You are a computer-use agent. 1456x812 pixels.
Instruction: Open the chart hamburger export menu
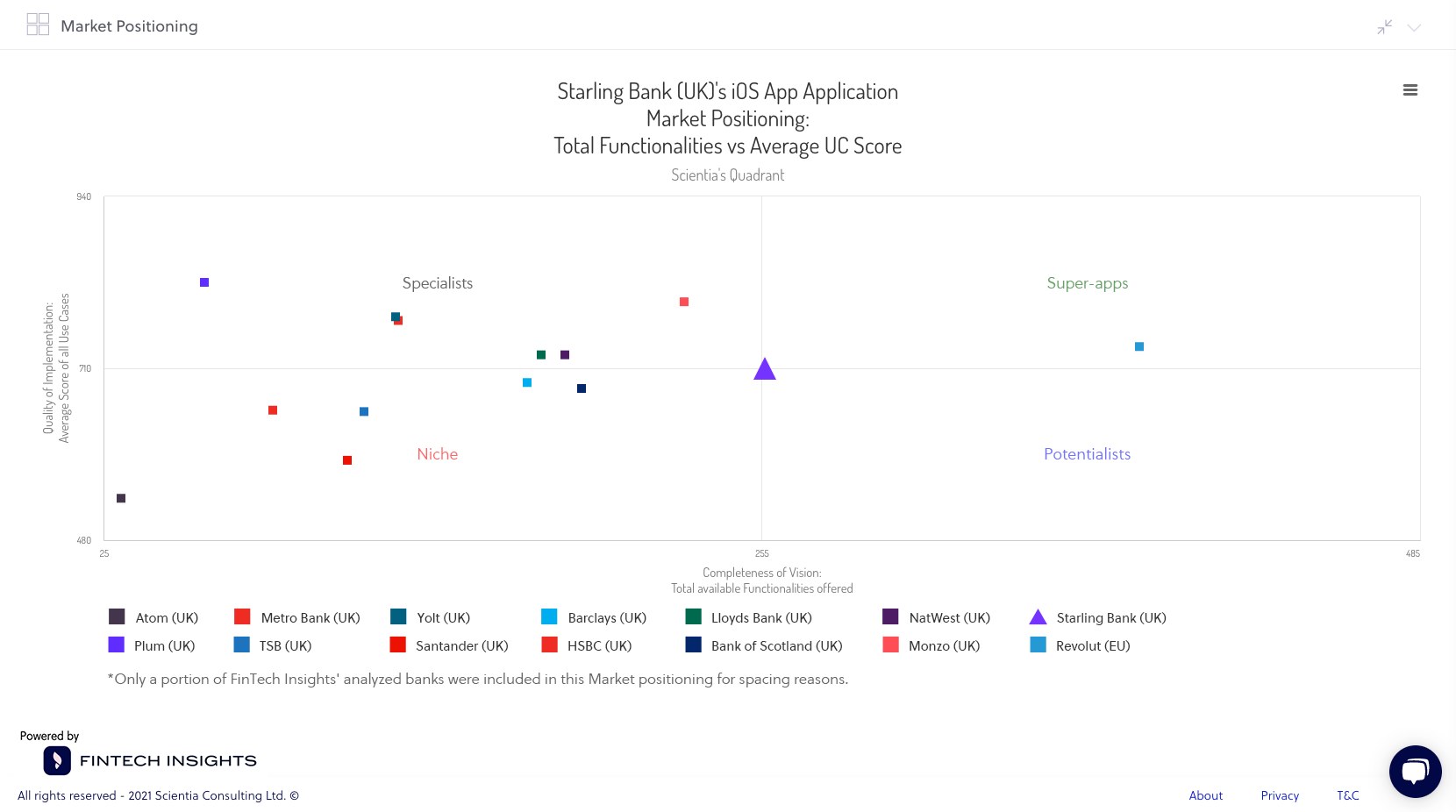(x=1410, y=90)
